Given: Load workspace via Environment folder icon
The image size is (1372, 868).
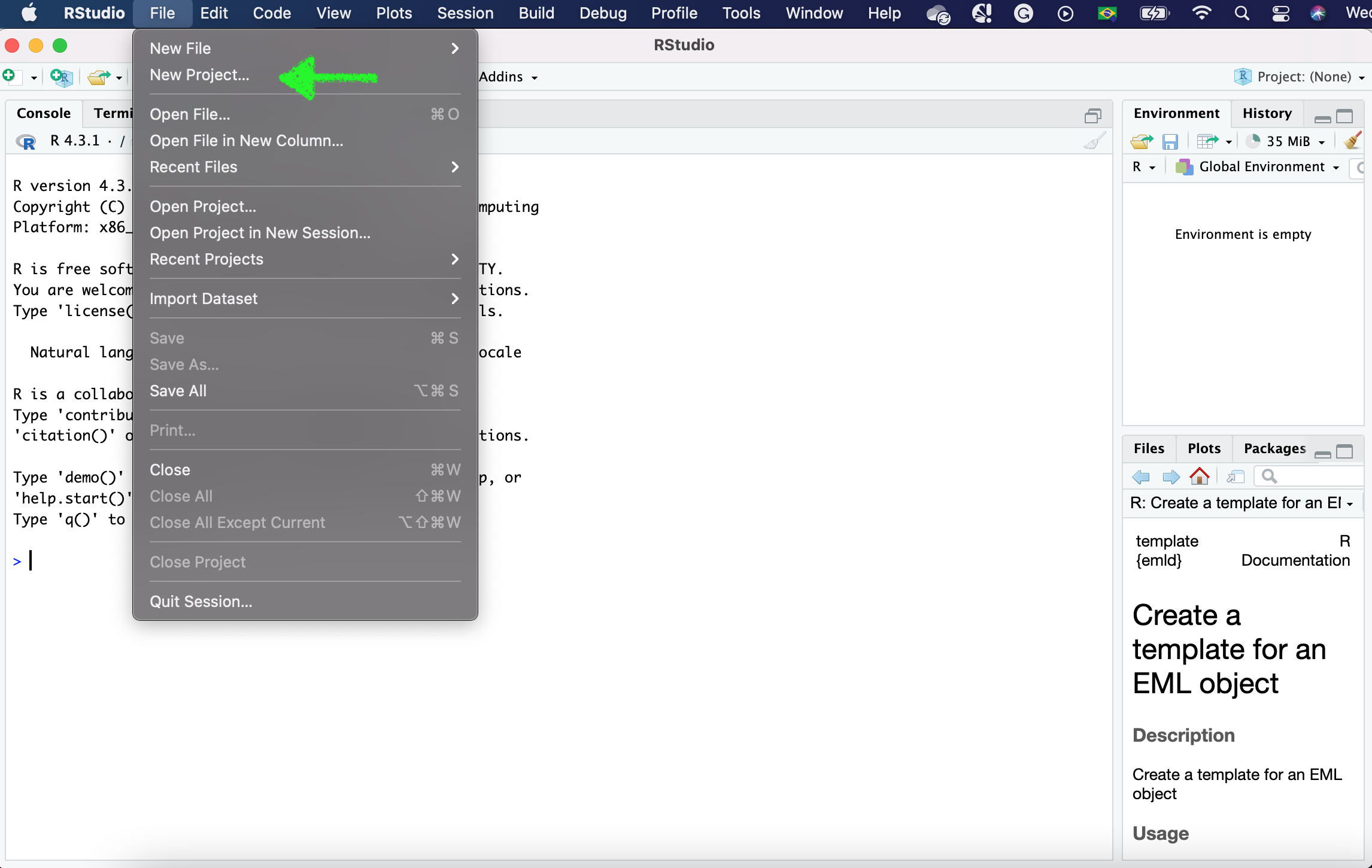Looking at the screenshot, I should pos(1142,141).
